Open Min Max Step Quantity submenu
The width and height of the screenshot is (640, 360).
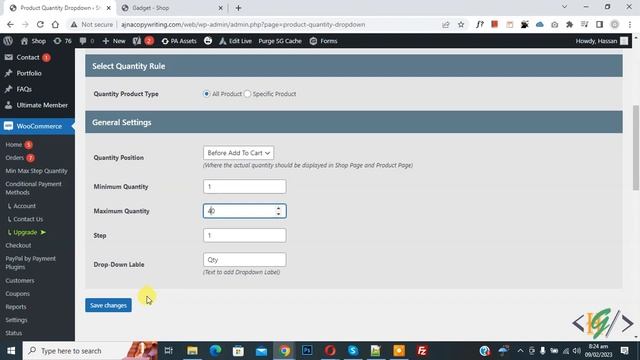click(36, 171)
